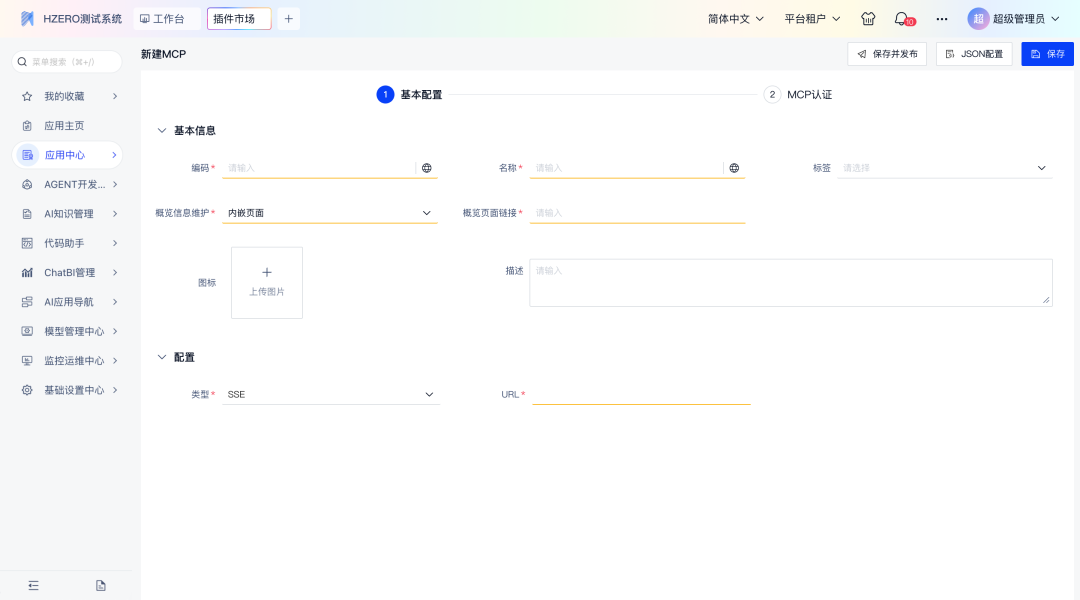This screenshot has width=1080, height=600.
Task: Go to step 2 MCP认证
Action: click(798, 95)
